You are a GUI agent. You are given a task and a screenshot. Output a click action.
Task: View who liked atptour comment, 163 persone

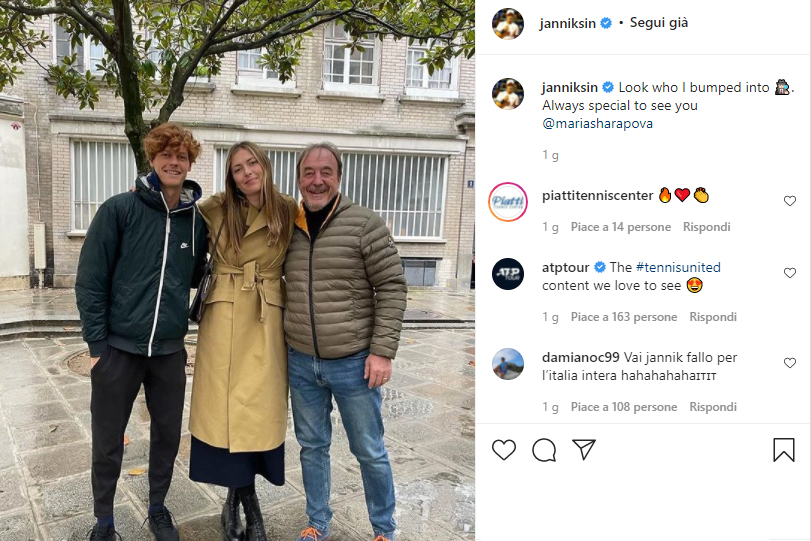(x=624, y=317)
